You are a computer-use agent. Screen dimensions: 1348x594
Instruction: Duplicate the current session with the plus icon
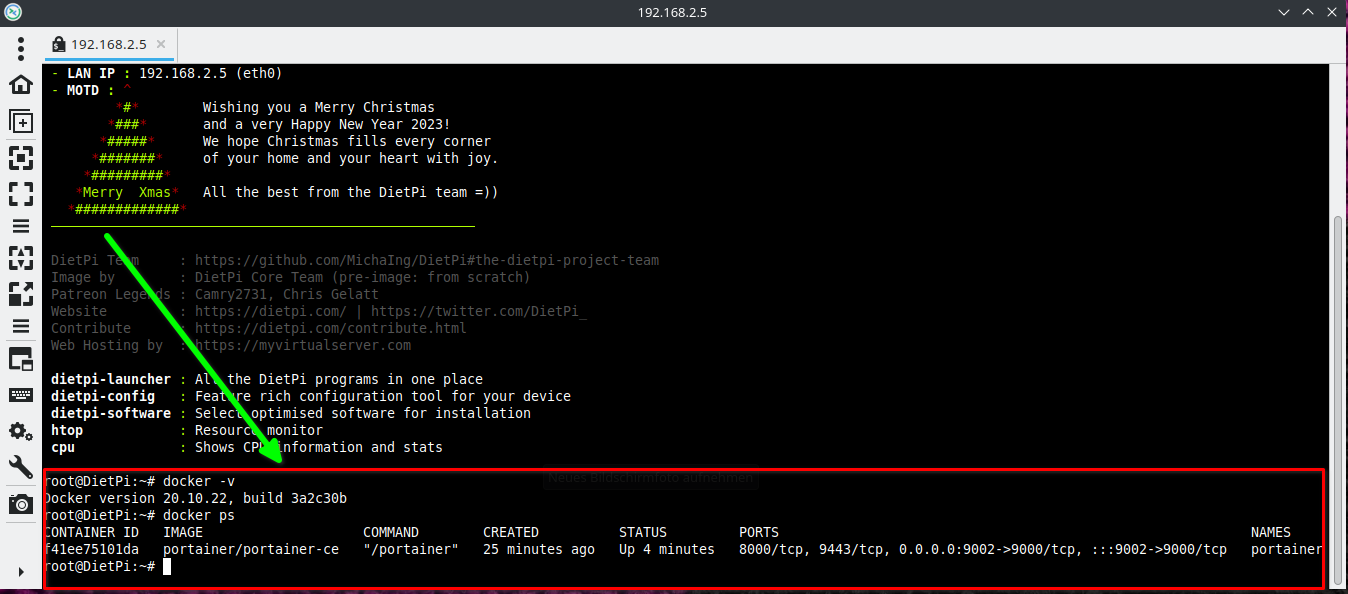point(21,121)
